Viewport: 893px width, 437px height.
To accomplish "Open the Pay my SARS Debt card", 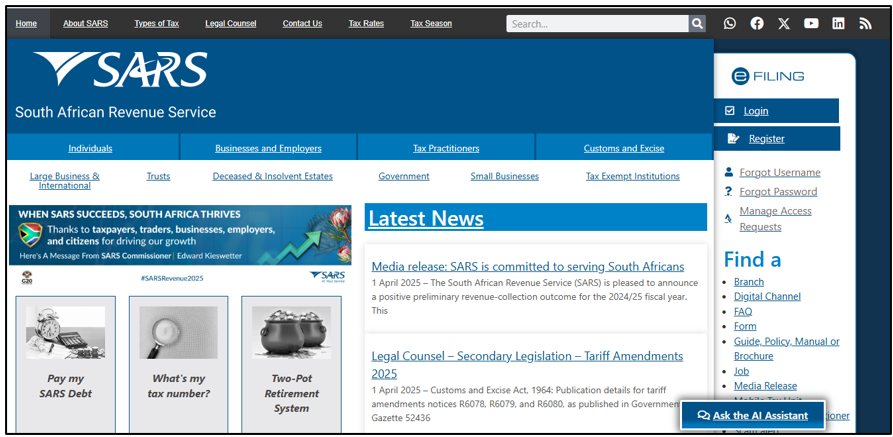I will pos(65,365).
